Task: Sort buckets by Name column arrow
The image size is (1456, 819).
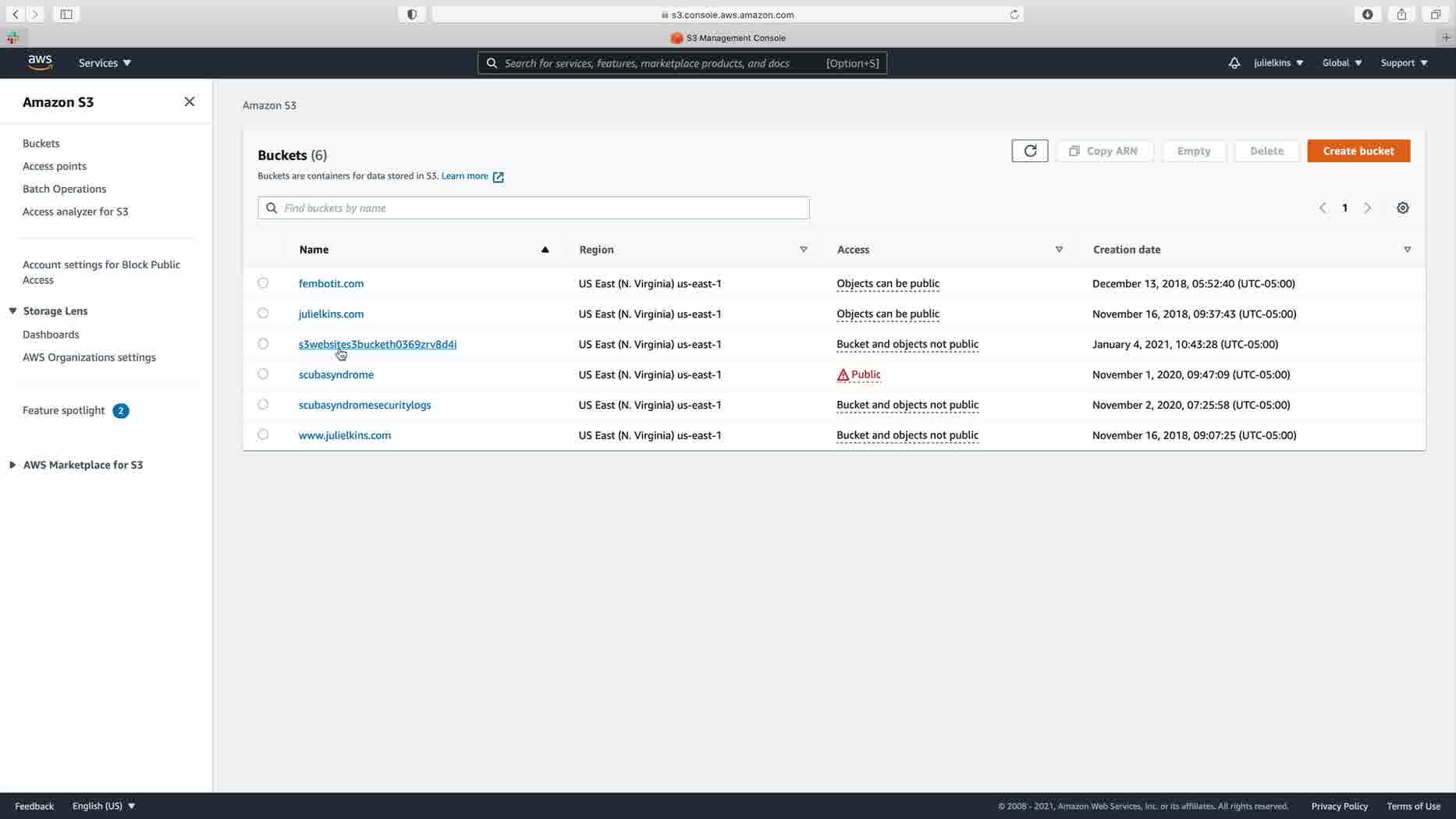Action: pyautogui.click(x=545, y=250)
